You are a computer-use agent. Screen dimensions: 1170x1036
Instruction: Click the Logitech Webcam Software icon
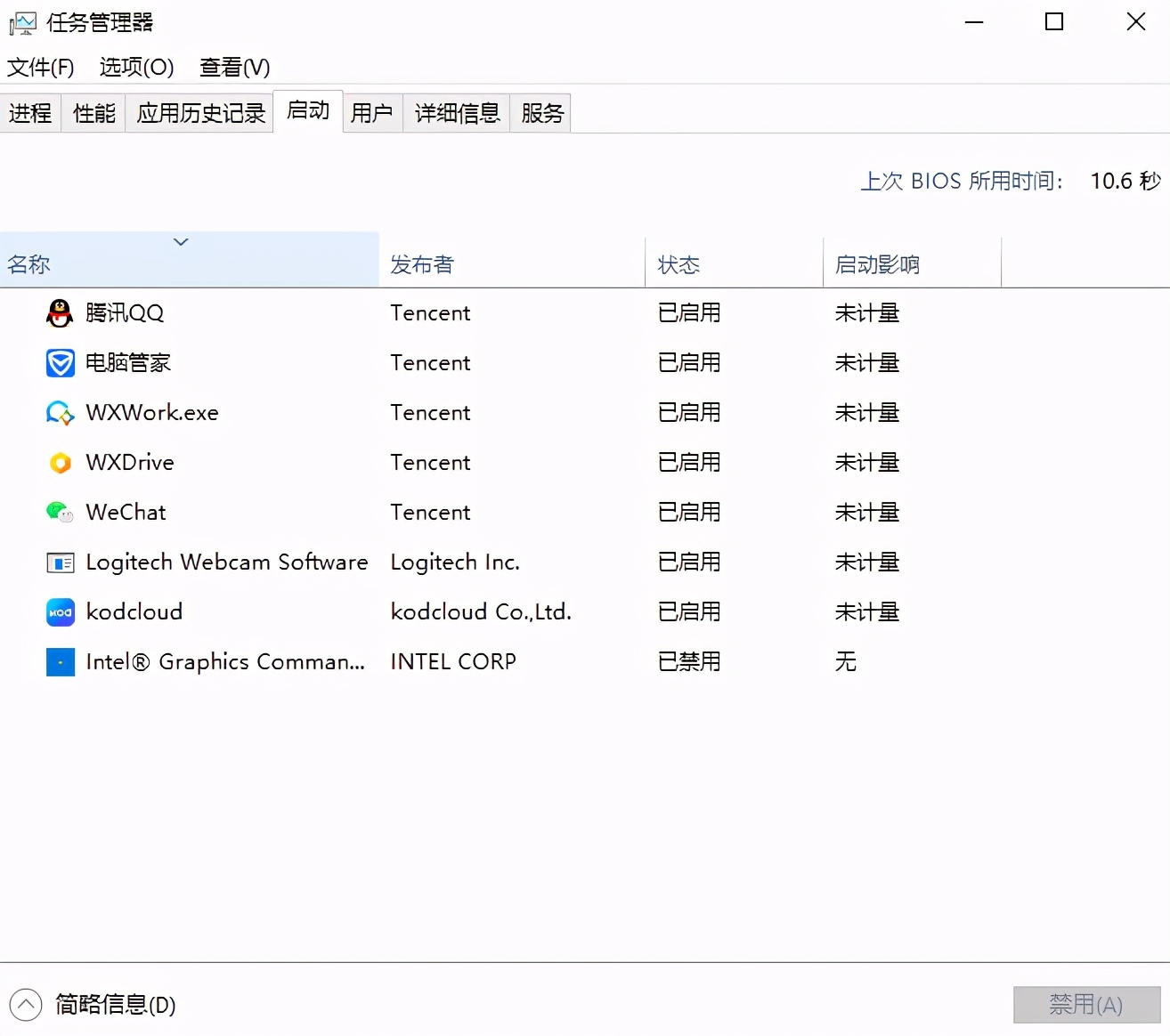coord(60,563)
